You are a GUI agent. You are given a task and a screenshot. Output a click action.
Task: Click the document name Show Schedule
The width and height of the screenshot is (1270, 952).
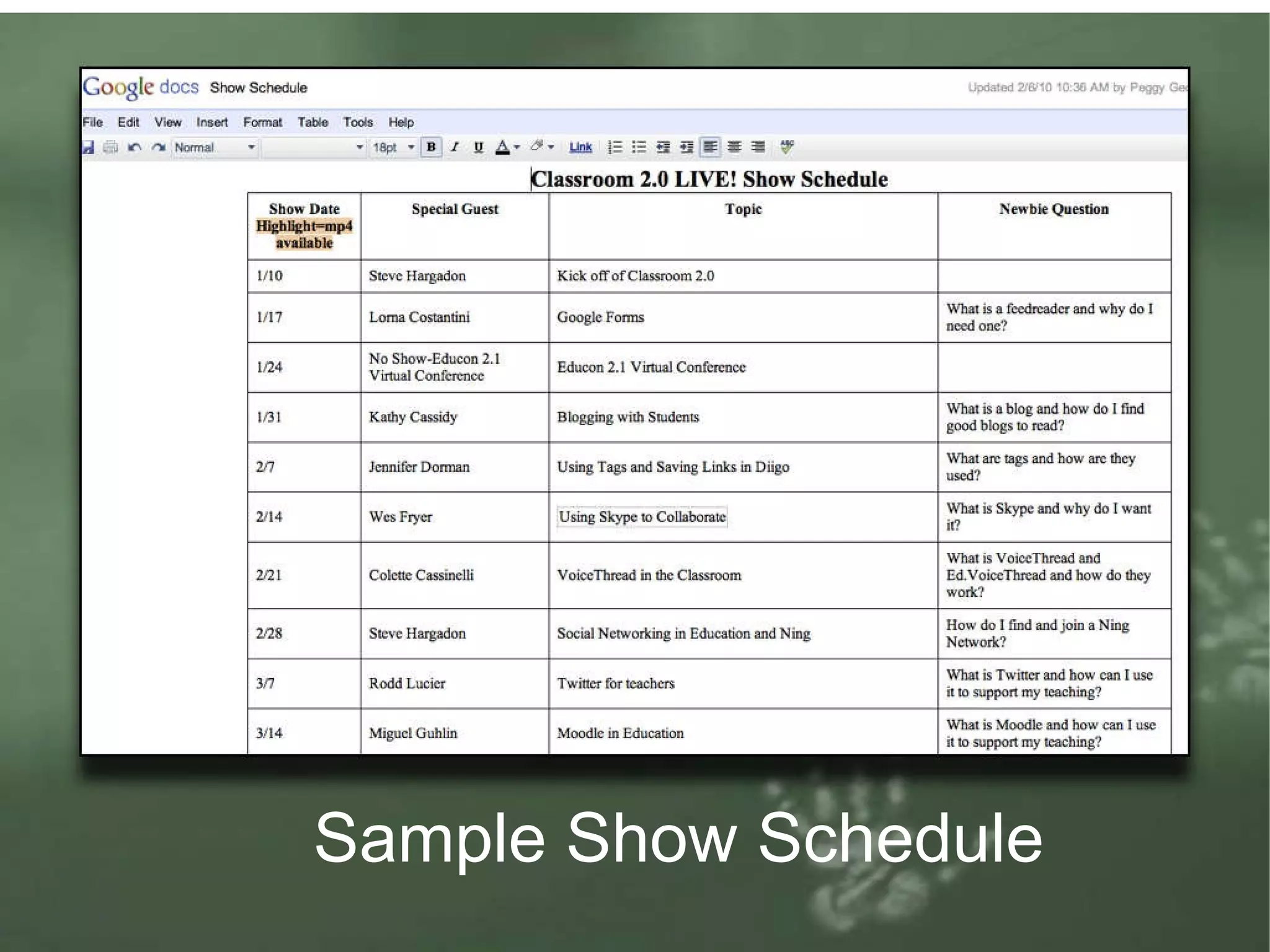259,87
